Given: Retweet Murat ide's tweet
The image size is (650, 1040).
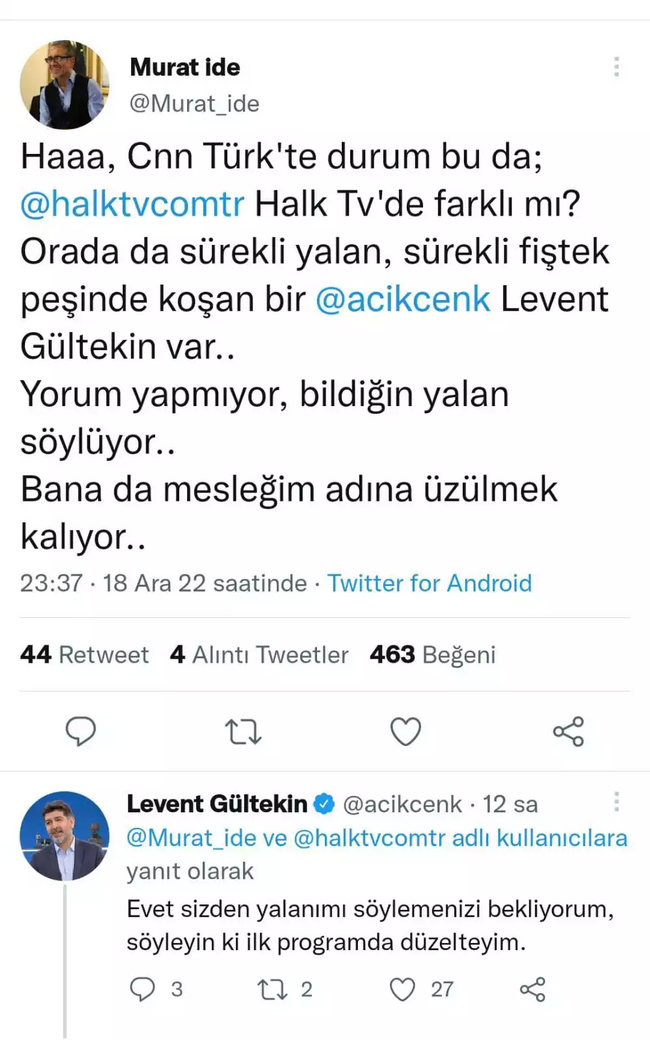Looking at the screenshot, I should [x=243, y=731].
